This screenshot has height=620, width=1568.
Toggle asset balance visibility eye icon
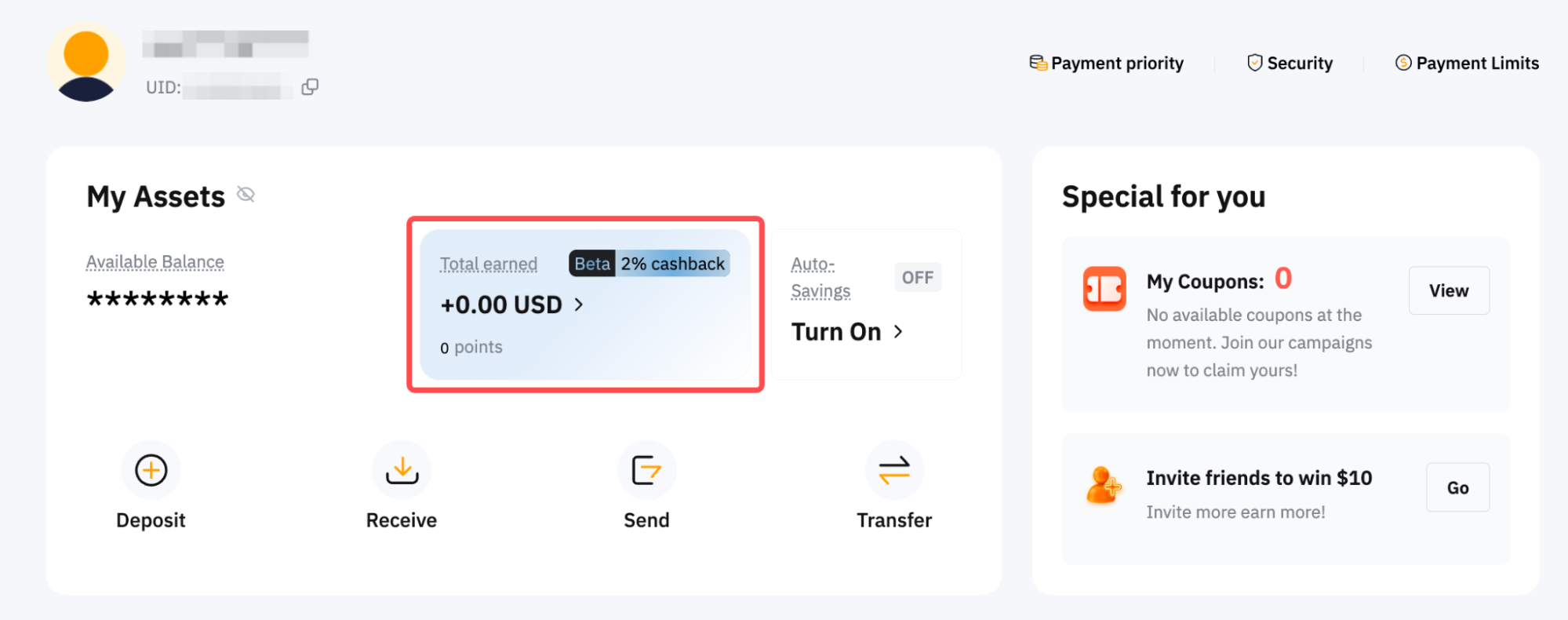pyautogui.click(x=246, y=195)
